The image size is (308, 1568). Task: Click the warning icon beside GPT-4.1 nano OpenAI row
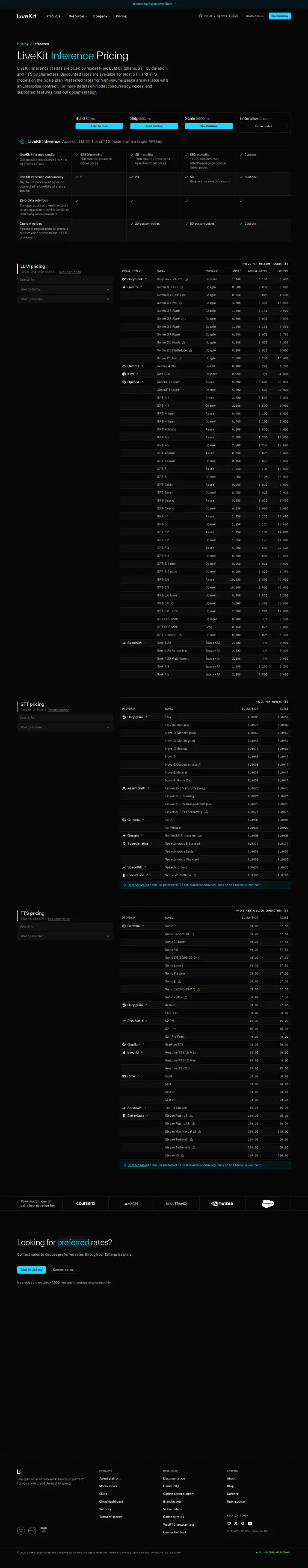[180, 635]
